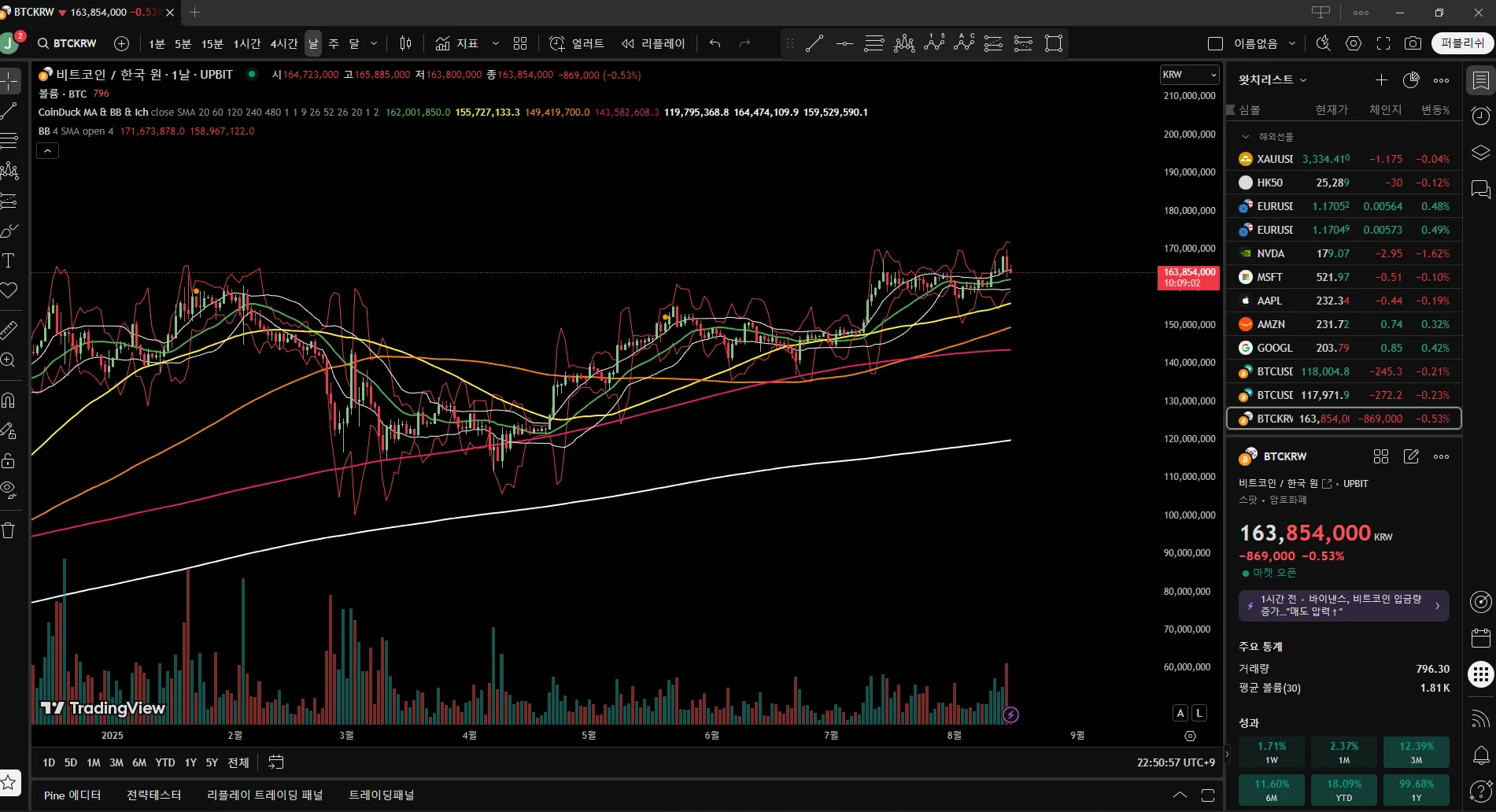Create an alert with 얼러트 button
This screenshot has width=1496, height=812.
click(x=577, y=43)
